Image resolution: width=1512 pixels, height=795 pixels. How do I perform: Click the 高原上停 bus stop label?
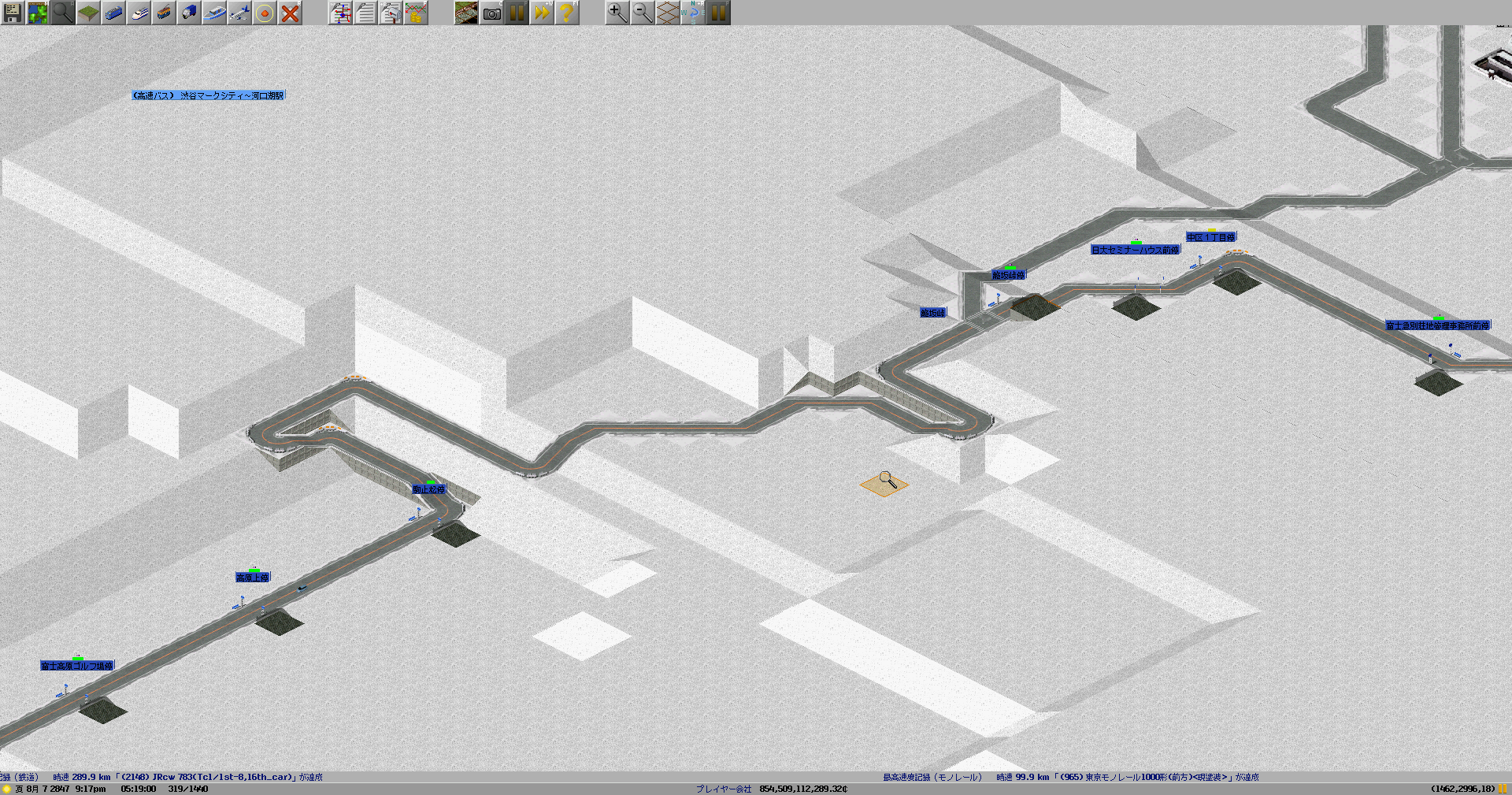click(x=253, y=578)
